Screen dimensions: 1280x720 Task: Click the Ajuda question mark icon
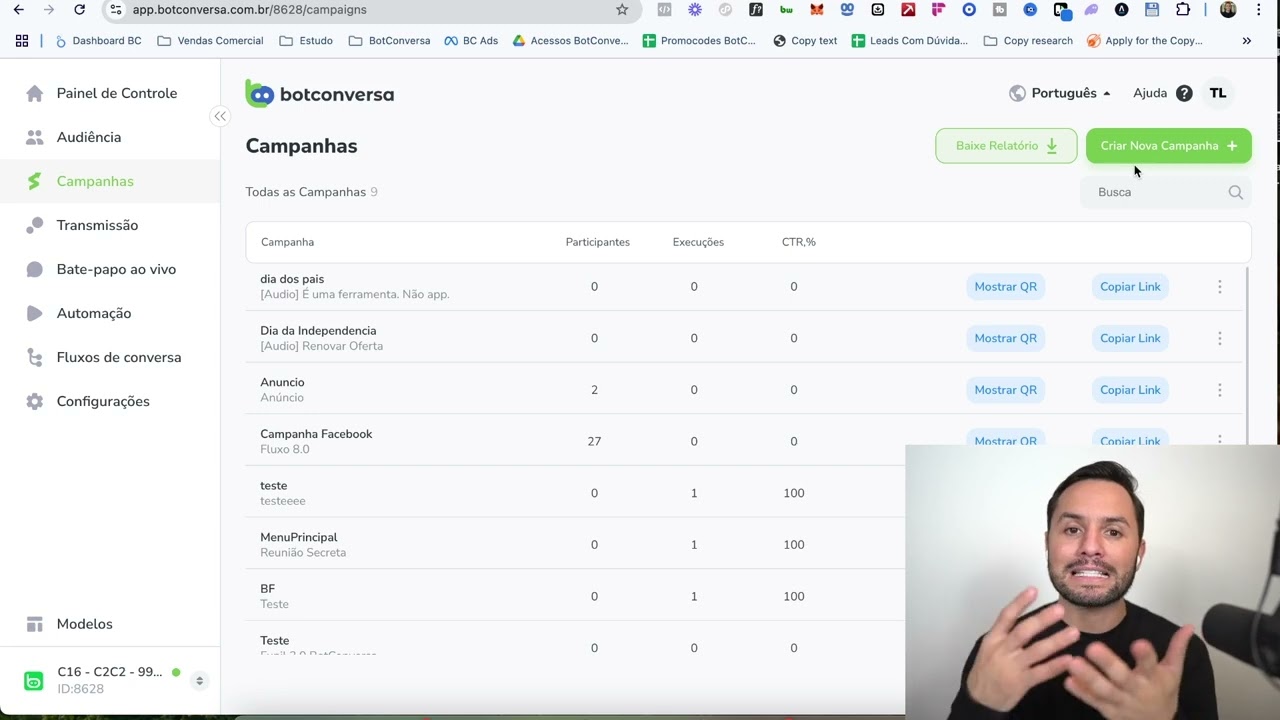pos(1184,93)
